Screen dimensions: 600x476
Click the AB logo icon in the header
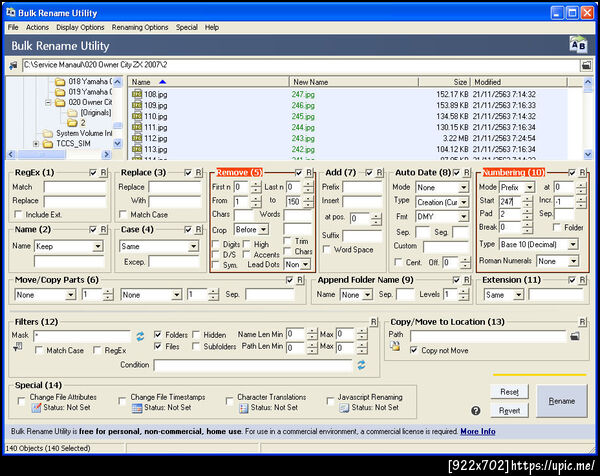coord(577,45)
